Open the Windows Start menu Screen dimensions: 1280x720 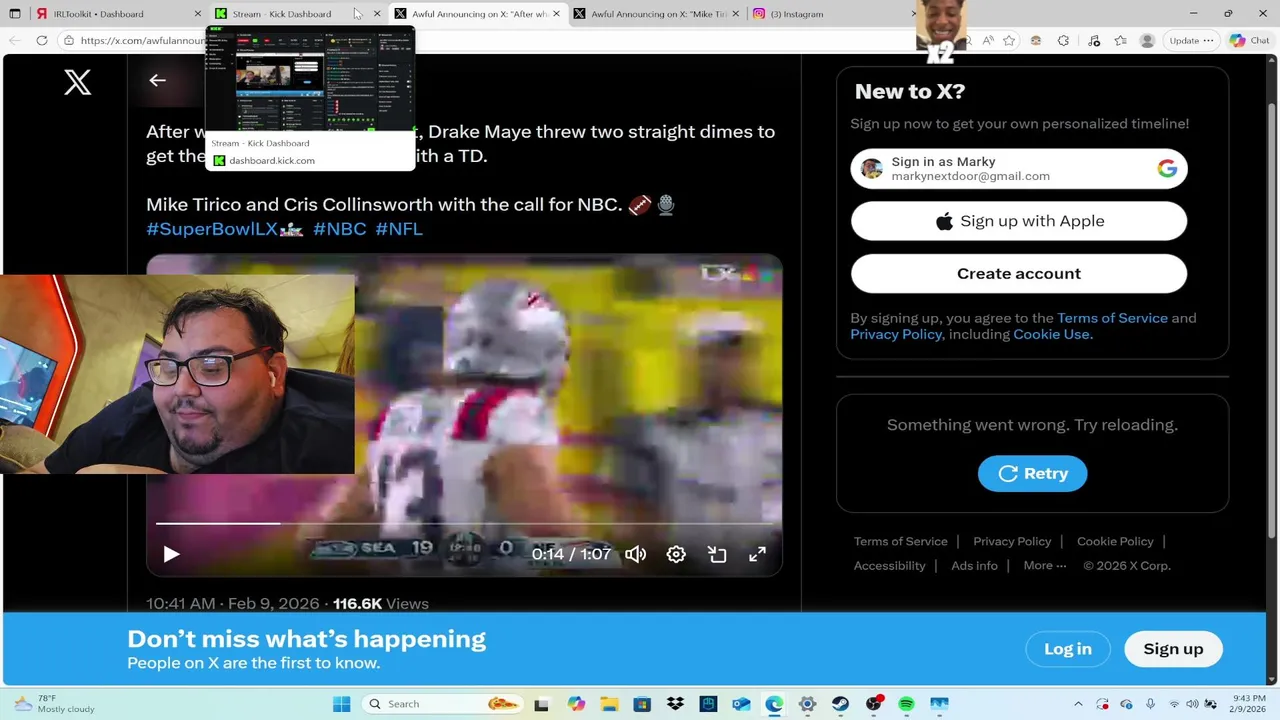tap(341, 704)
